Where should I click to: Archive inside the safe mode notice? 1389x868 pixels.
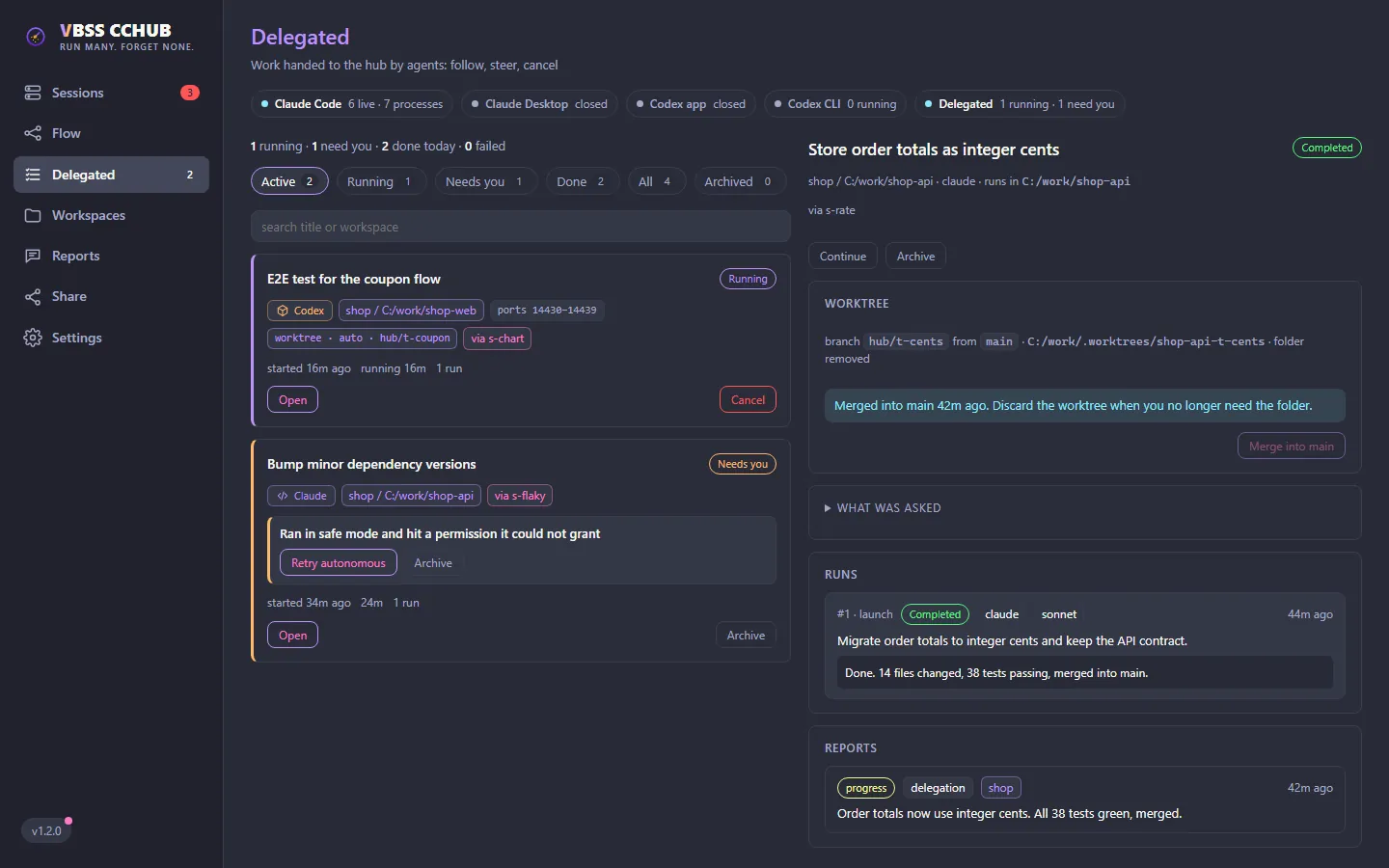pos(433,563)
